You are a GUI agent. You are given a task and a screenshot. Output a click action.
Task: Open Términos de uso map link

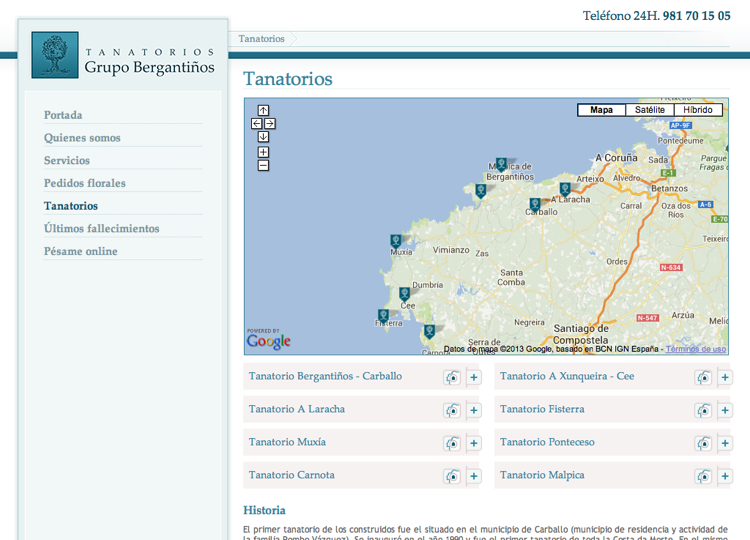tap(695, 349)
